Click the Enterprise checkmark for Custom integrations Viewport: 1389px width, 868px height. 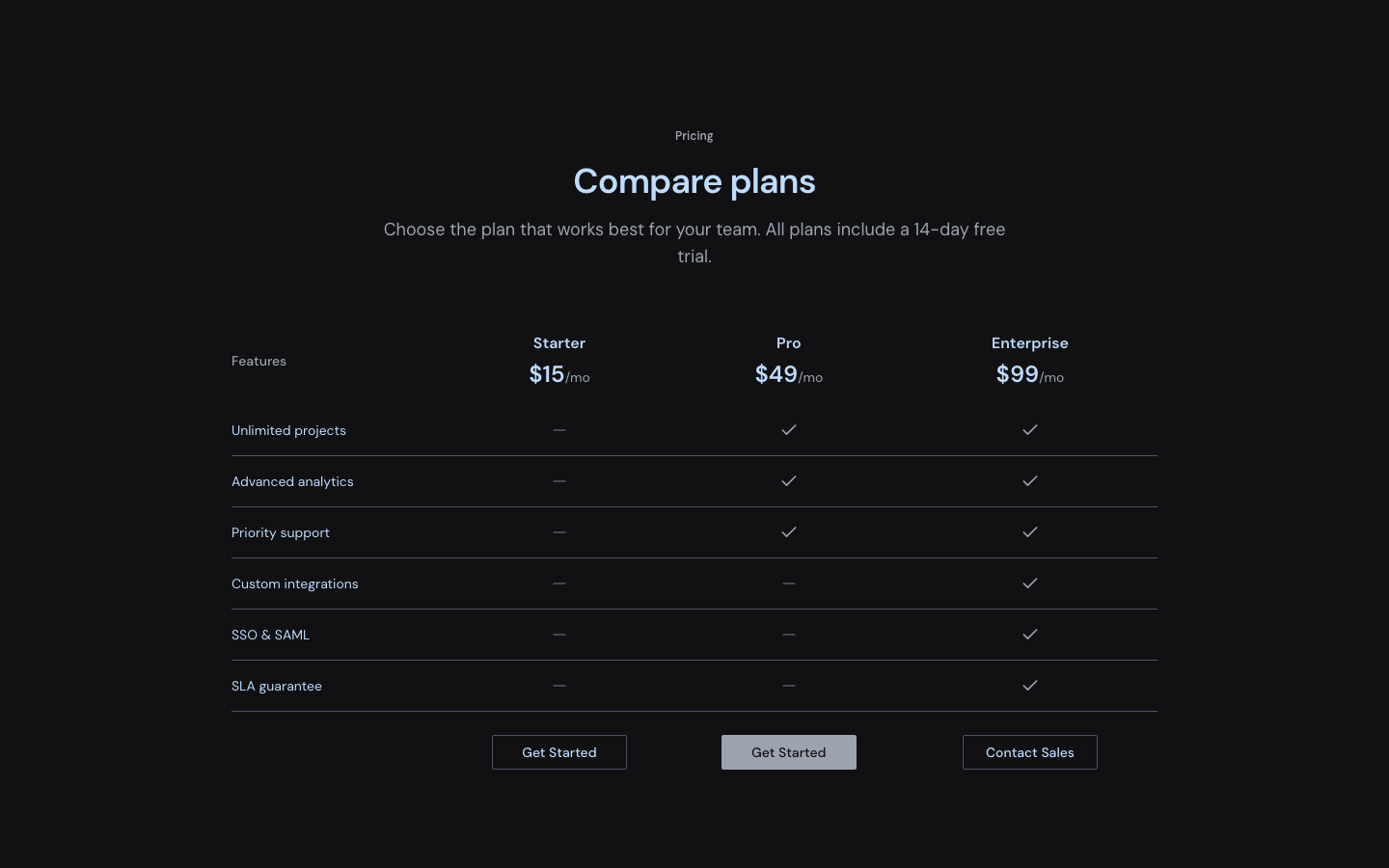(1030, 583)
